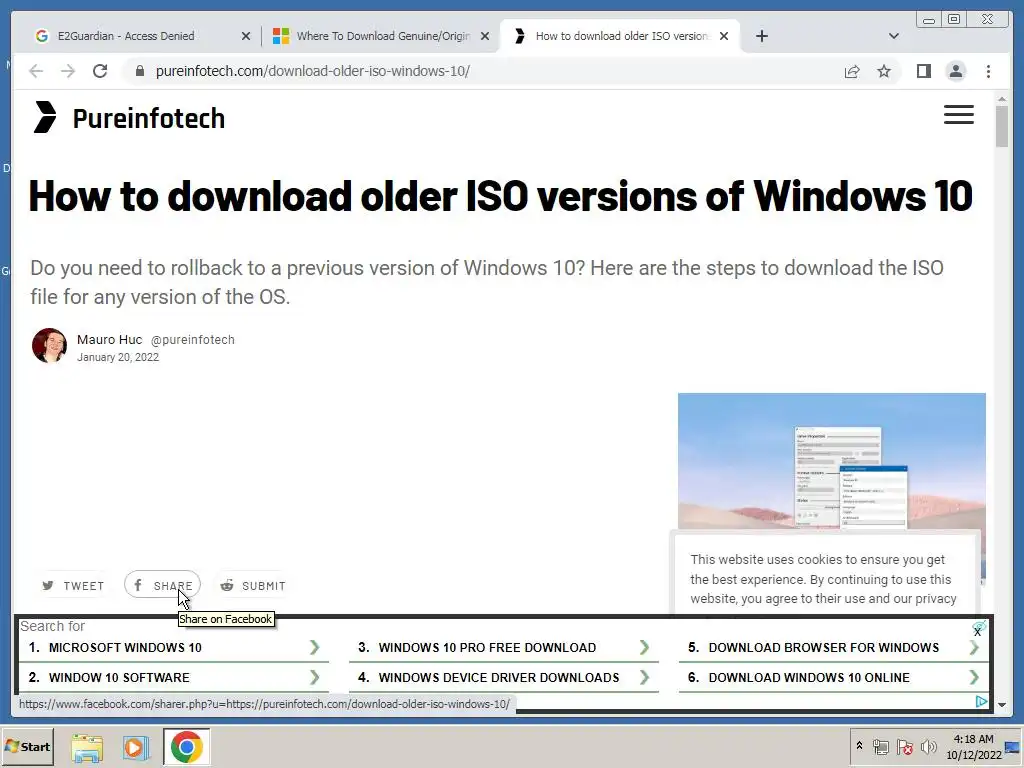Screen dimensions: 1024x768
Task: Open the media player taskbar icon
Action: [136, 748]
